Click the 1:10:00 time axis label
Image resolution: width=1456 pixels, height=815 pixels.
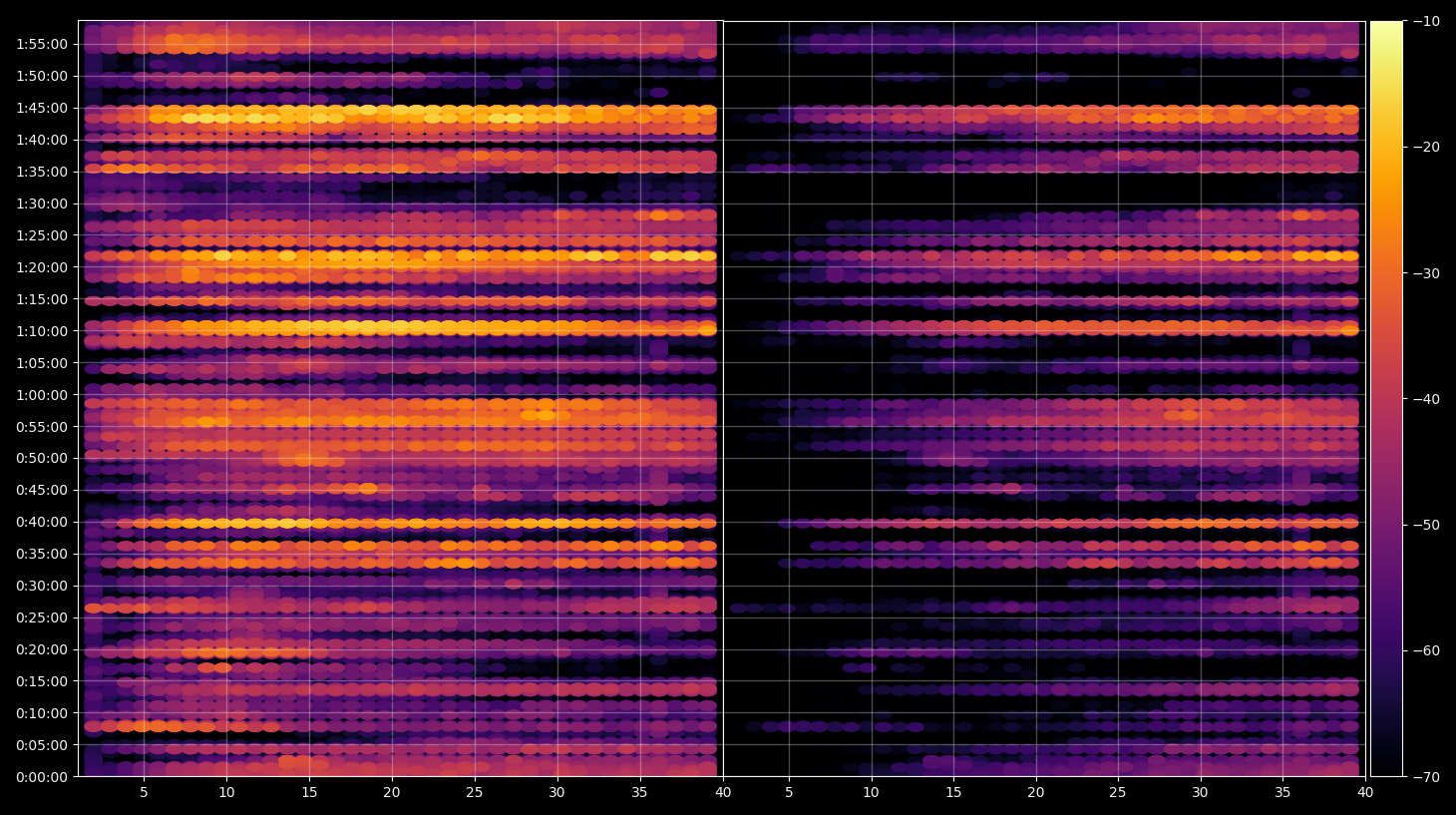pyautogui.click(x=42, y=331)
